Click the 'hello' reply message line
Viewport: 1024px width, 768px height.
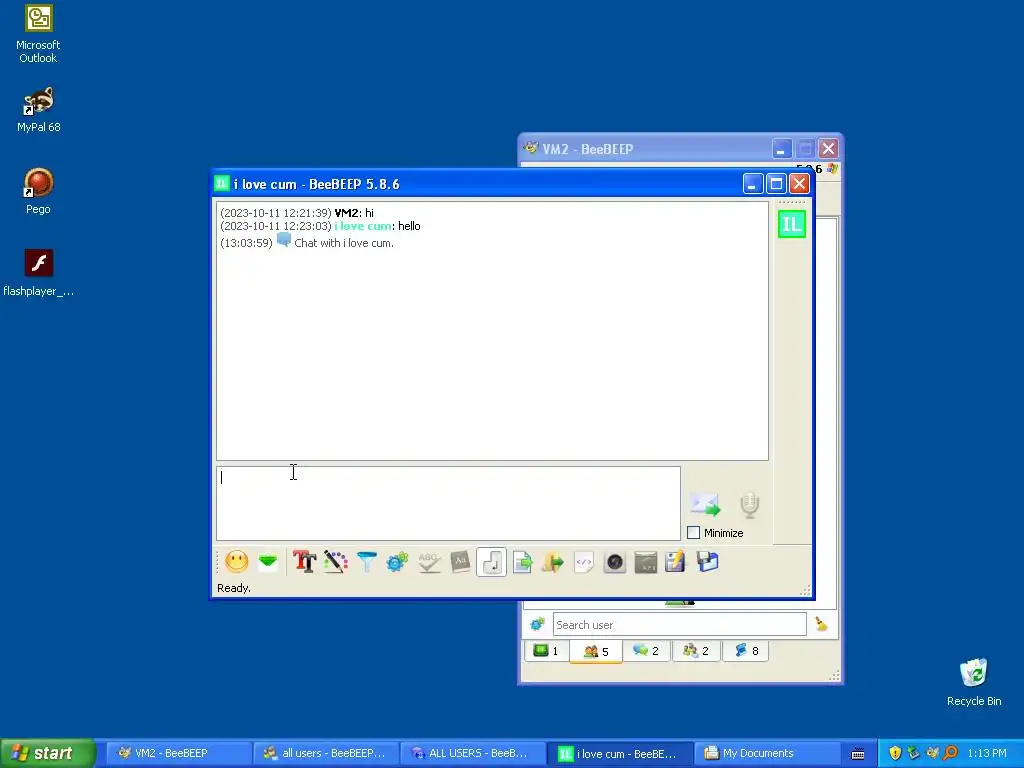320,226
